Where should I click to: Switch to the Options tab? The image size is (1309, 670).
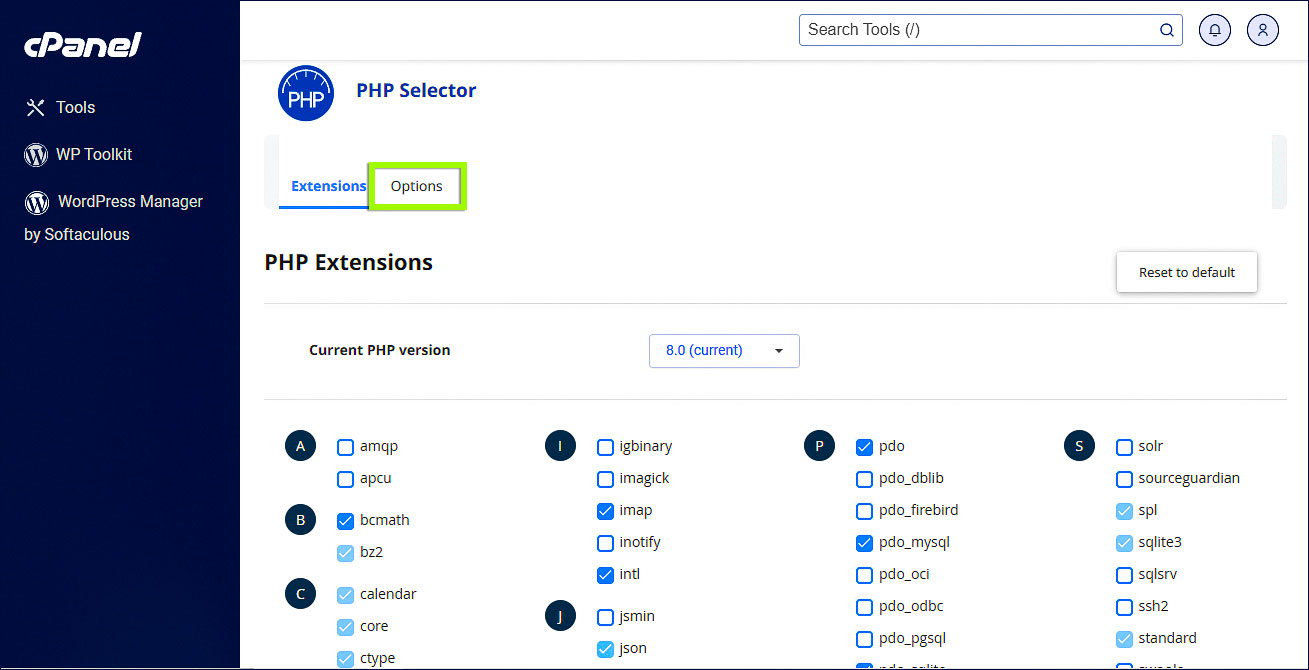(416, 186)
